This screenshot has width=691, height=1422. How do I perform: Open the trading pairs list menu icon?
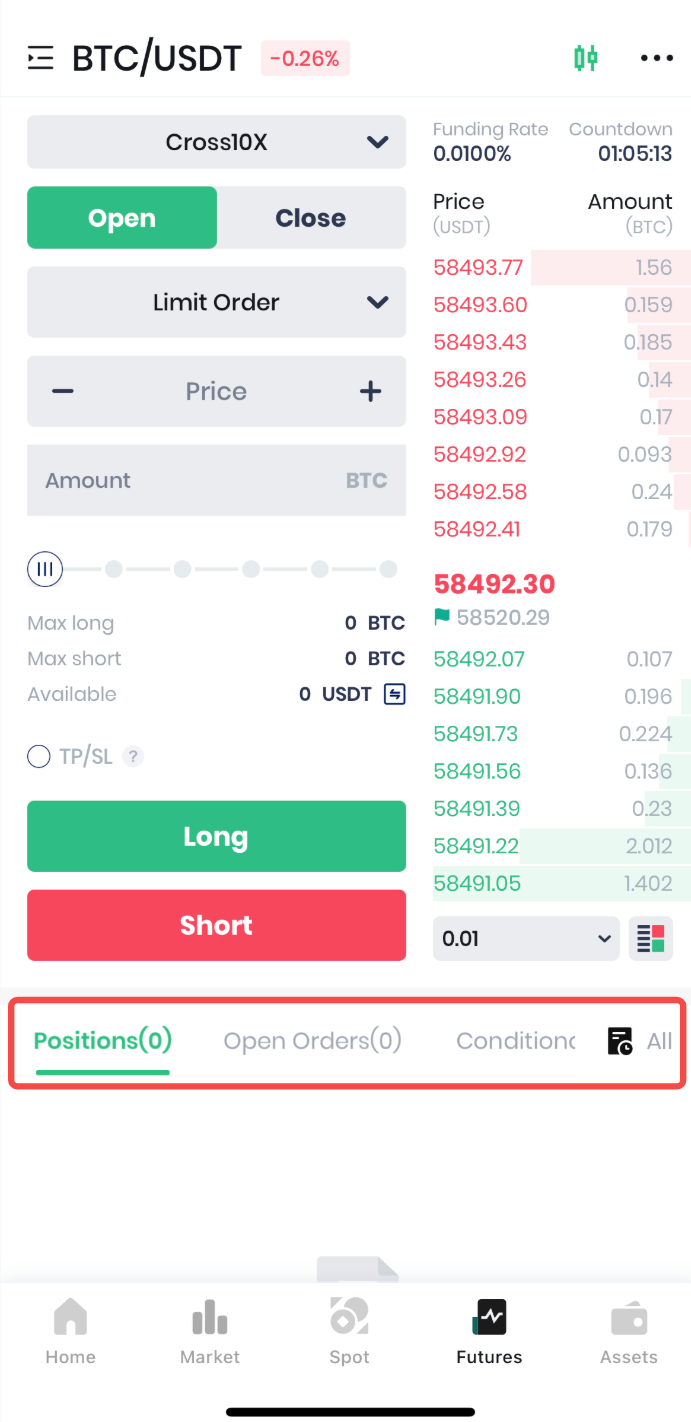point(41,58)
